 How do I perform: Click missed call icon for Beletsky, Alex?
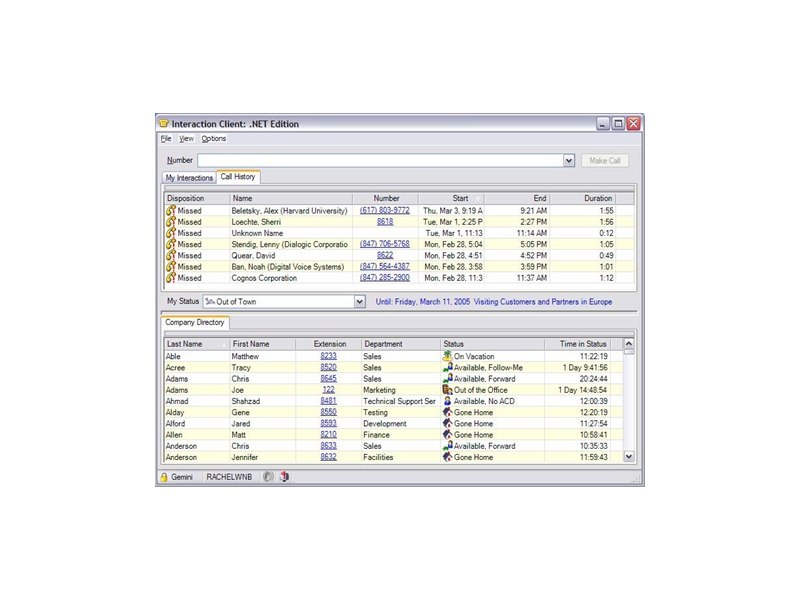(x=170, y=211)
